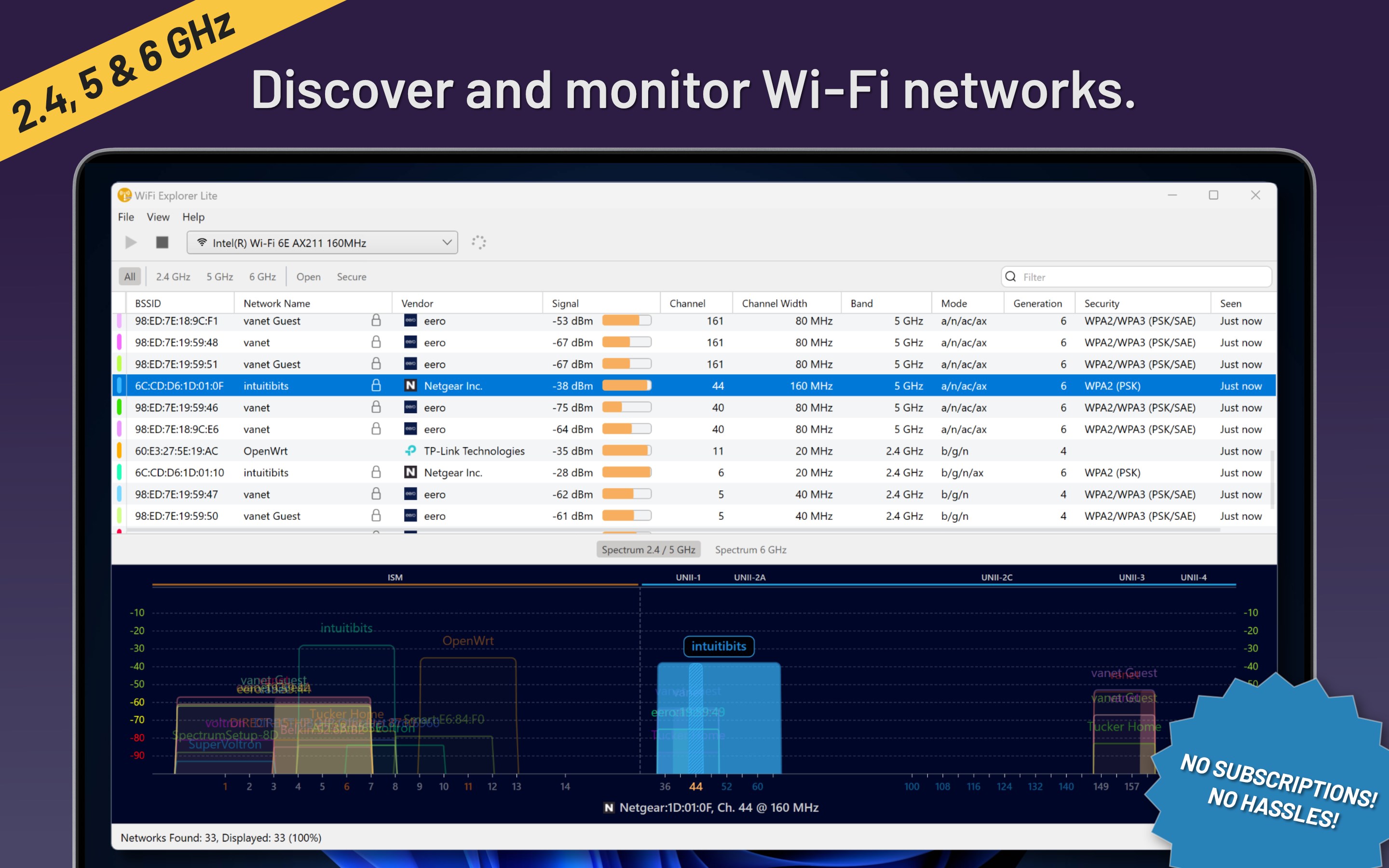The width and height of the screenshot is (1389, 868).
Task: Select the All networks filter button
Action: click(x=130, y=277)
